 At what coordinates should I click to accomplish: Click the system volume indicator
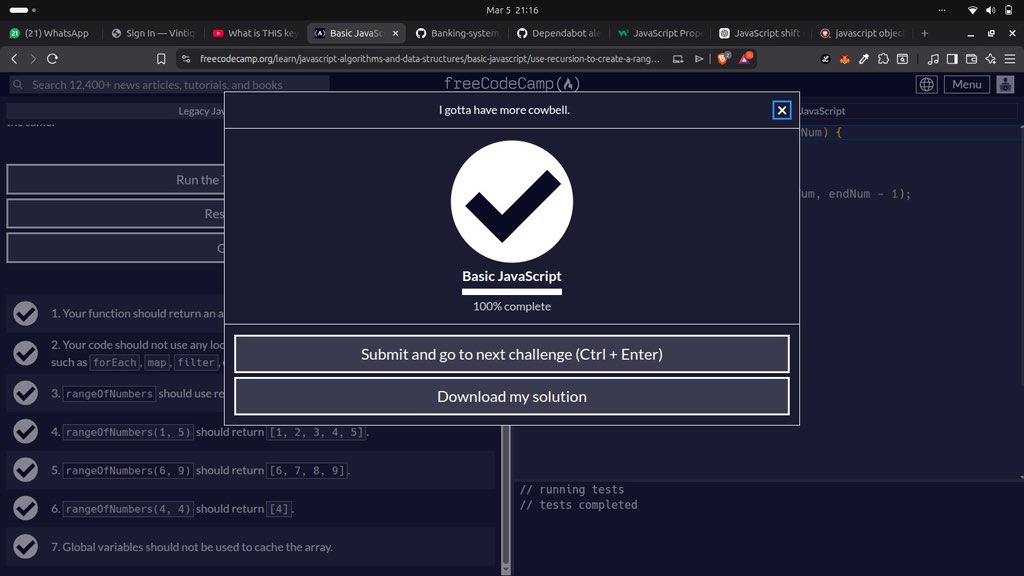coord(991,10)
